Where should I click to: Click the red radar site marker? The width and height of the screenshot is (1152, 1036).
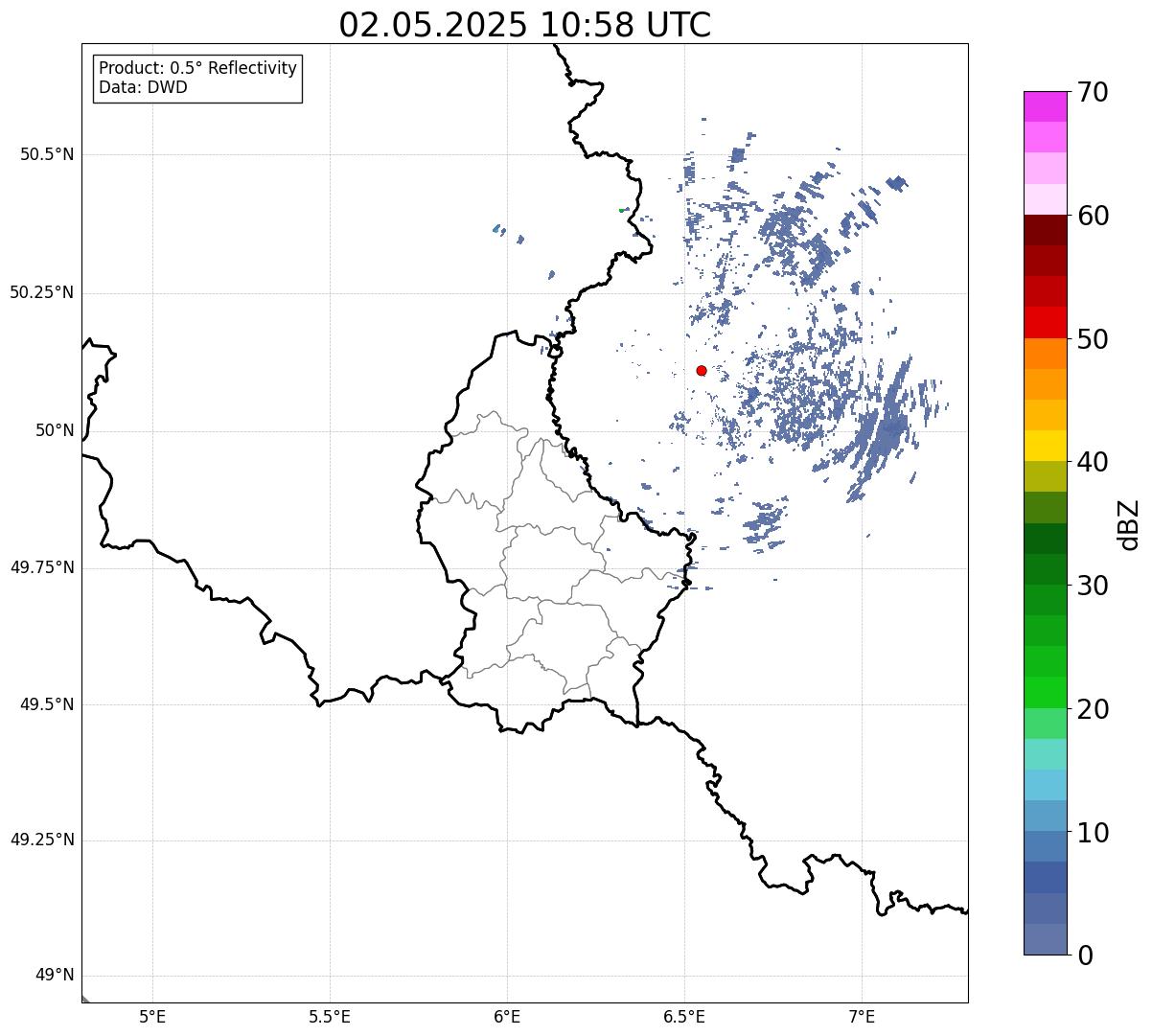[702, 371]
